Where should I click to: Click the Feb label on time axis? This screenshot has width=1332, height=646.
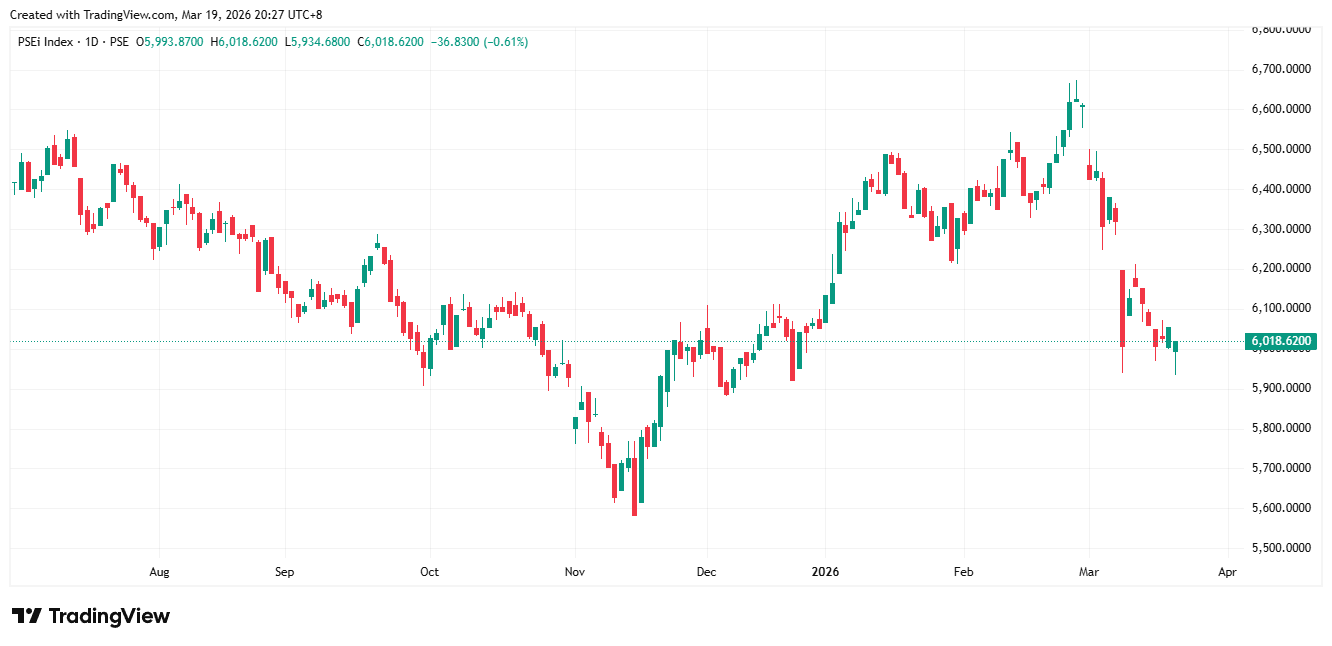[963, 572]
